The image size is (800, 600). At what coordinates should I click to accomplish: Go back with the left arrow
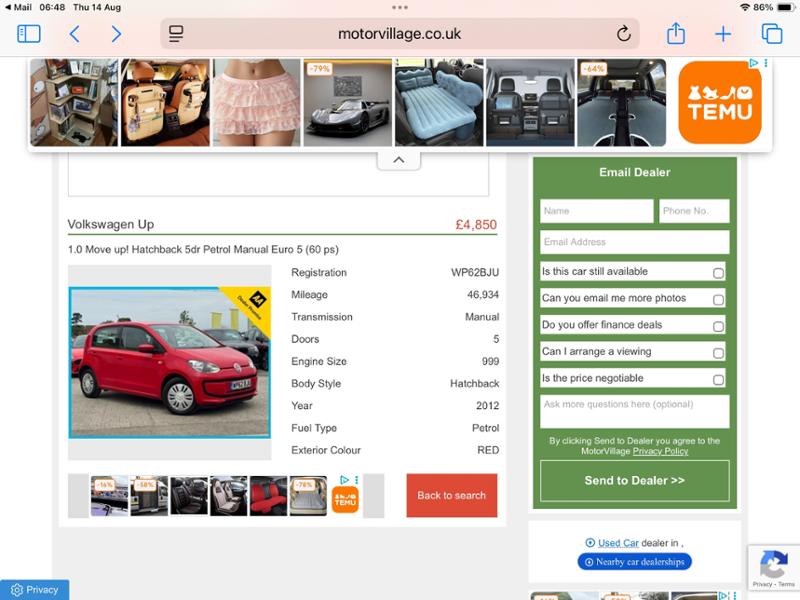(x=74, y=34)
